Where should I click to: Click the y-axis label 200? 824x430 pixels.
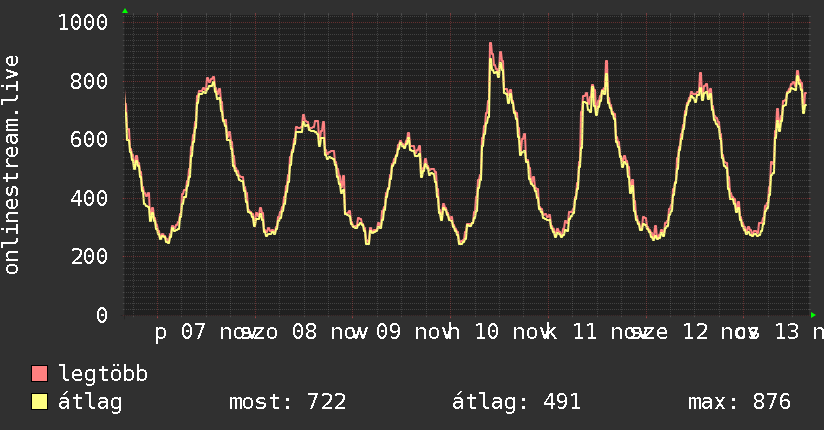(89, 257)
